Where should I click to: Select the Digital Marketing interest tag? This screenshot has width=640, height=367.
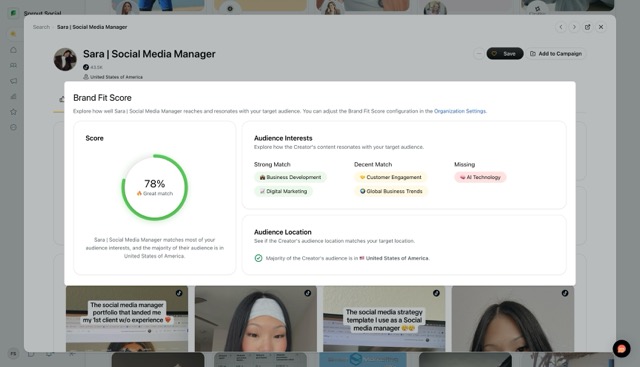pyautogui.click(x=284, y=191)
